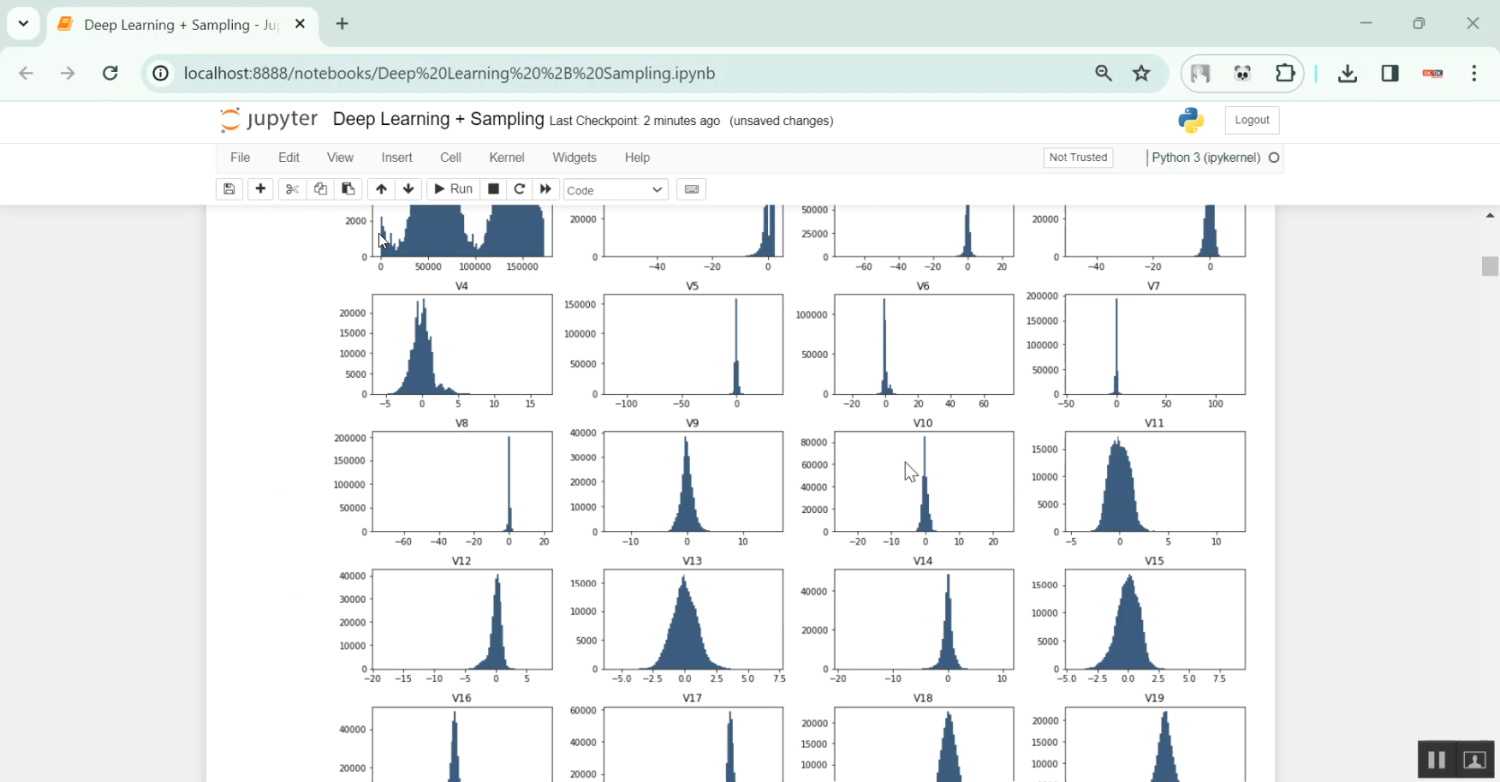
Task: Open the Chrome three-dot menu
Action: [1474, 73]
